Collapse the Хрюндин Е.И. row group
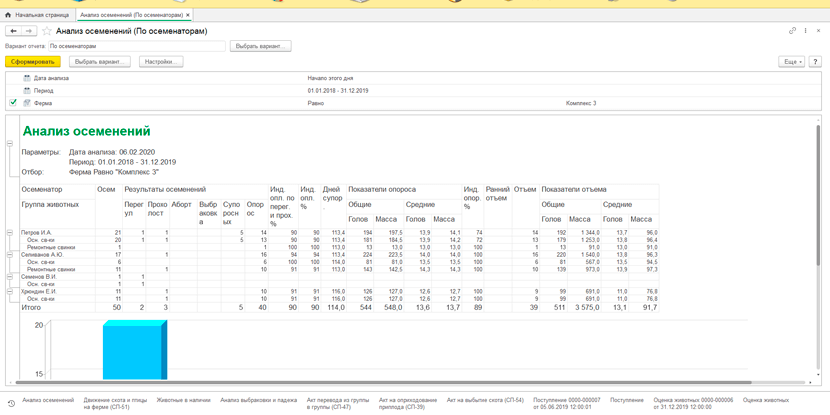The width and height of the screenshot is (830, 415). 9,292
